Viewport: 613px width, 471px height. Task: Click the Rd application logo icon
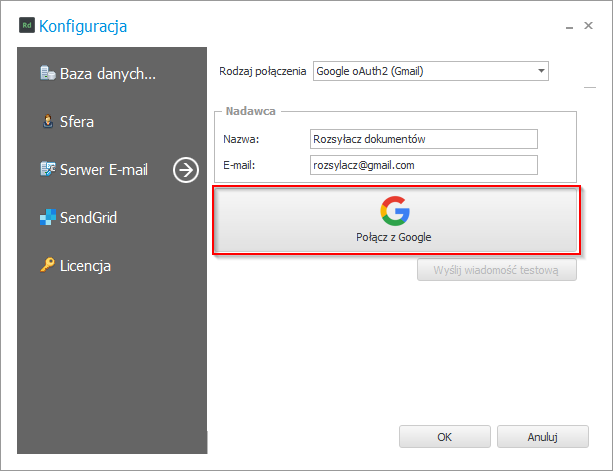point(27,25)
